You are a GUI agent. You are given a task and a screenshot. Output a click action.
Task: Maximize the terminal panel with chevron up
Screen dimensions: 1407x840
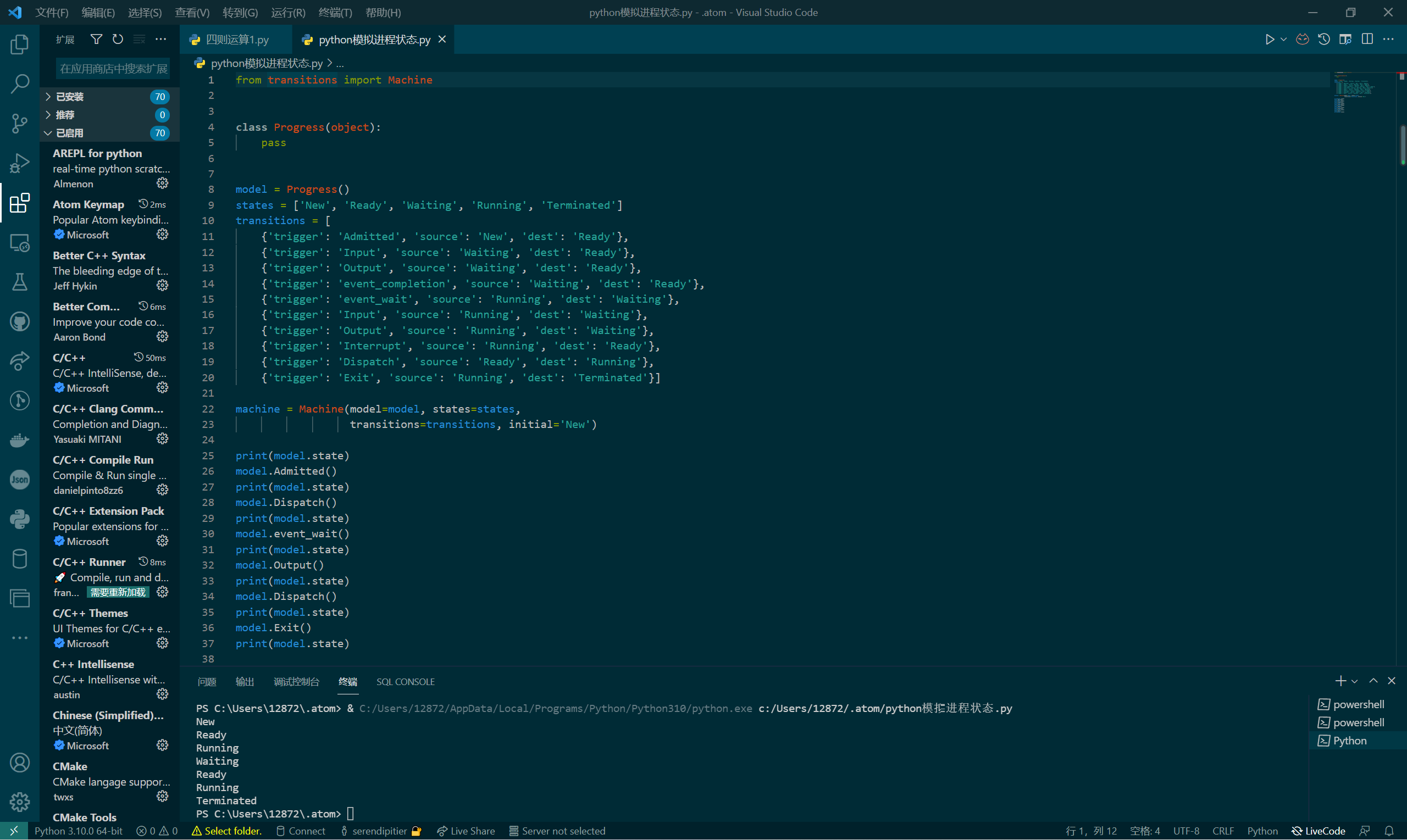[1373, 681]
